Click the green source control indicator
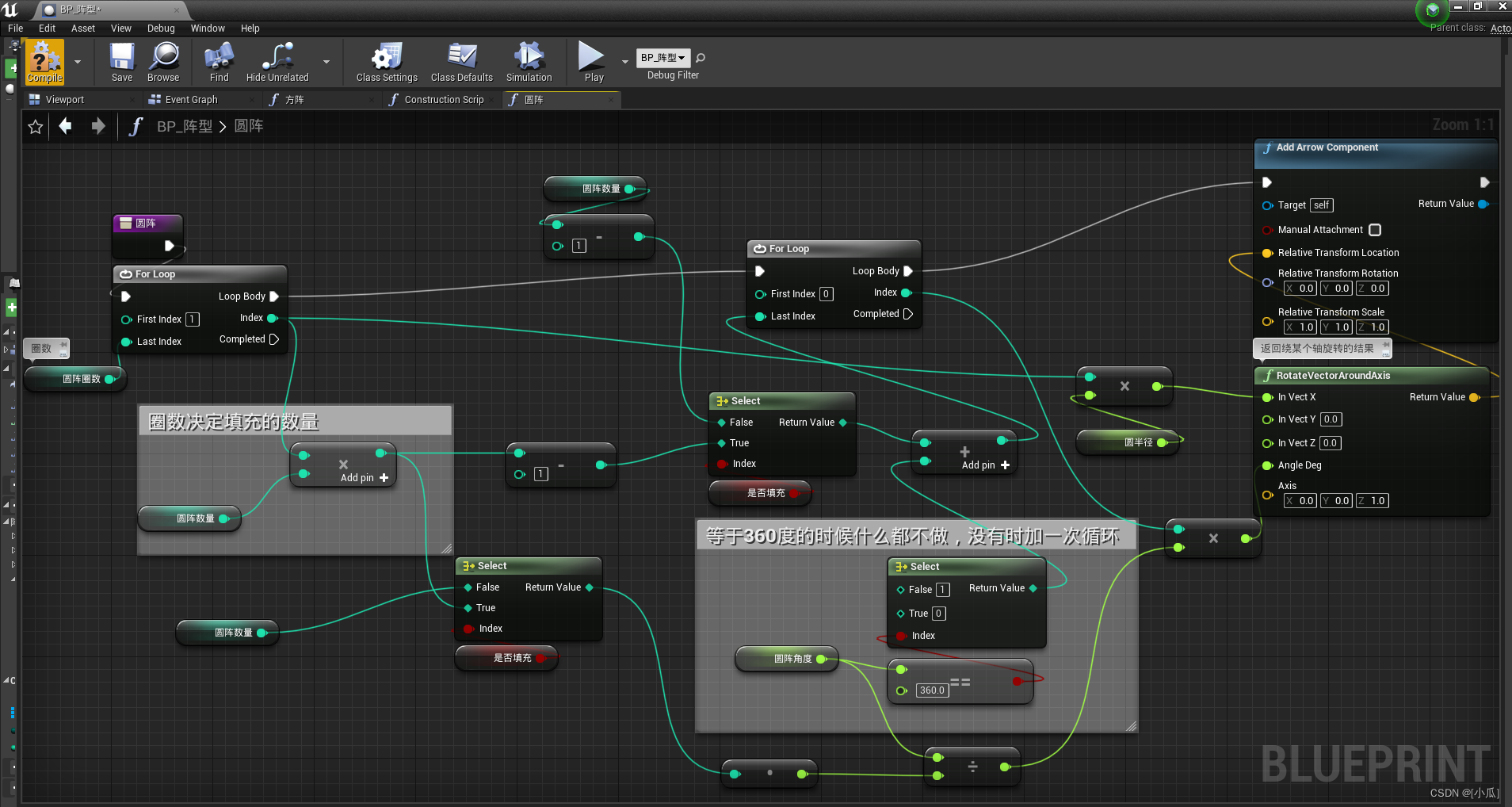 tap(1432, 10)
